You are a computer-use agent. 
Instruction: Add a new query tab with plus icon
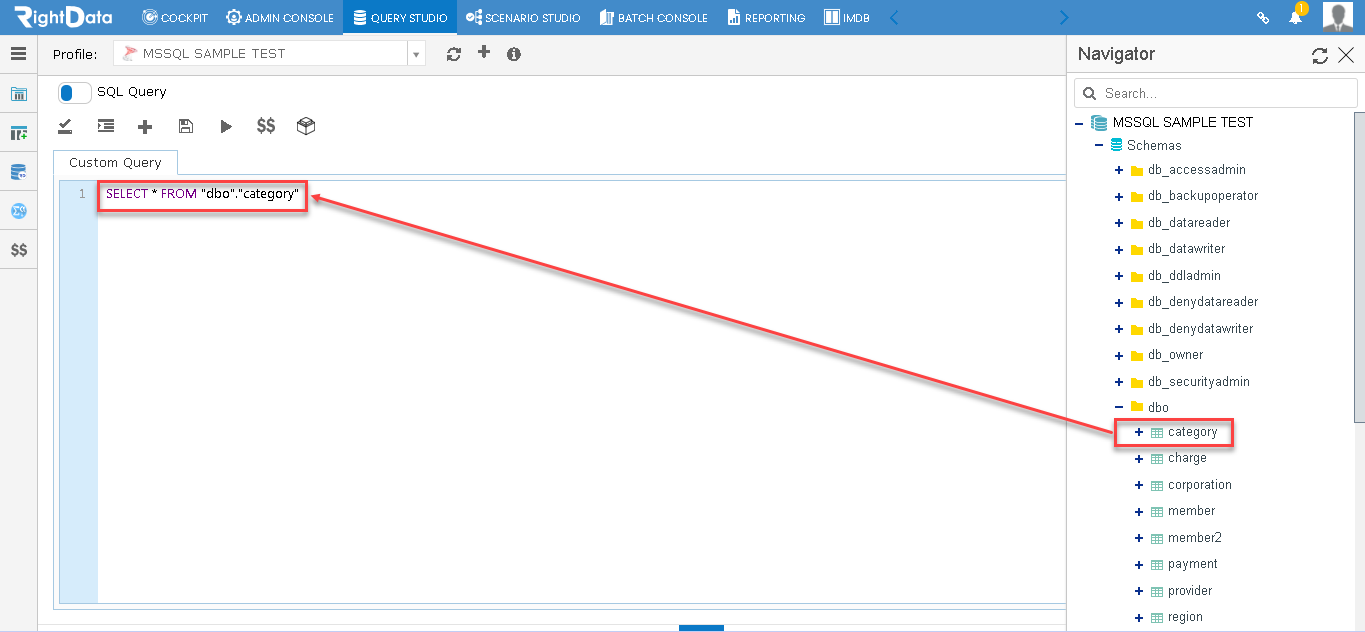pos(145,126)
